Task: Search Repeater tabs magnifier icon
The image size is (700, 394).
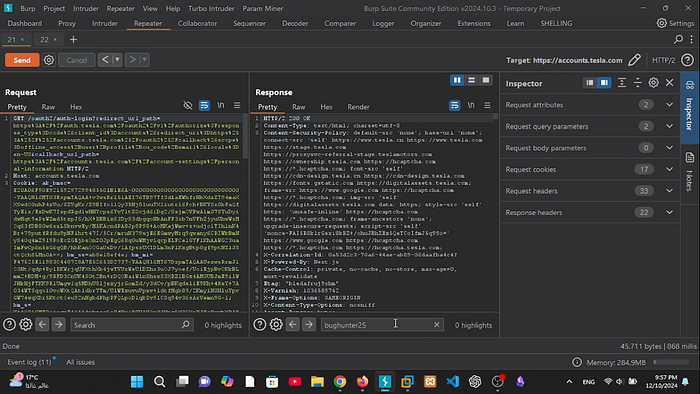Action: click(678, 40)
